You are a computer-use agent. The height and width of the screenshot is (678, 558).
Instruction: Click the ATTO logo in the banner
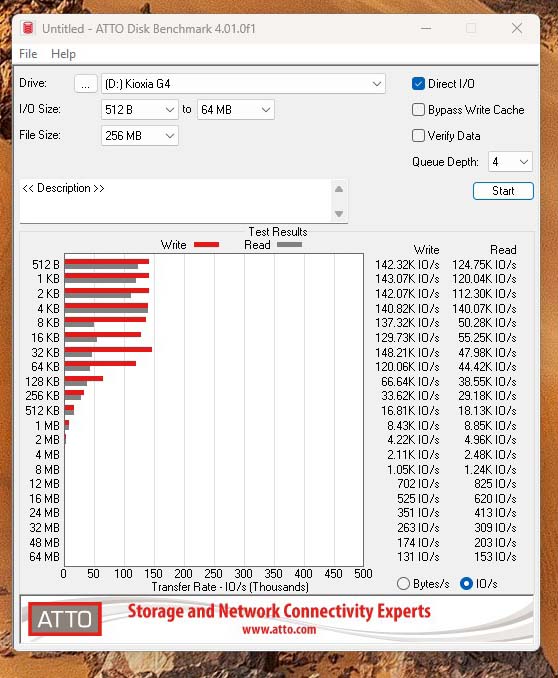pyautogui.click(x=65, y=619)
